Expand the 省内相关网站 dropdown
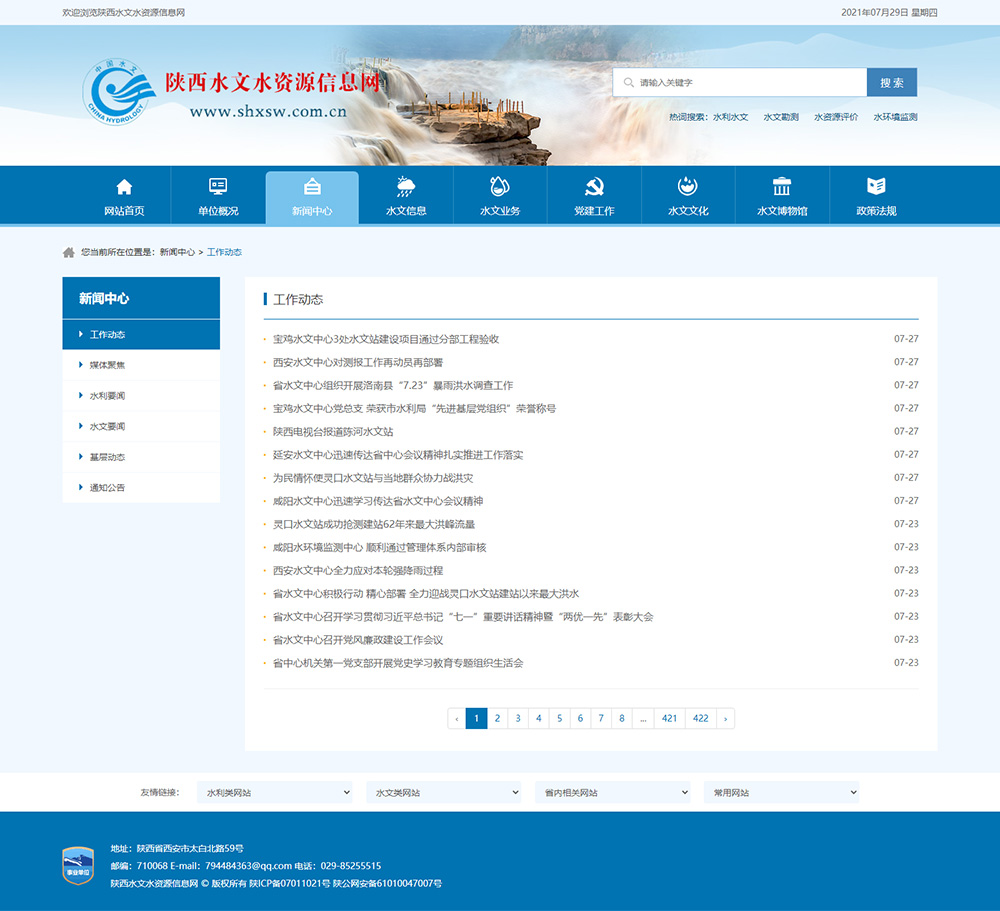Image resolution: width=1000 pixels, height=911 pixels. [x=613, y=792]
